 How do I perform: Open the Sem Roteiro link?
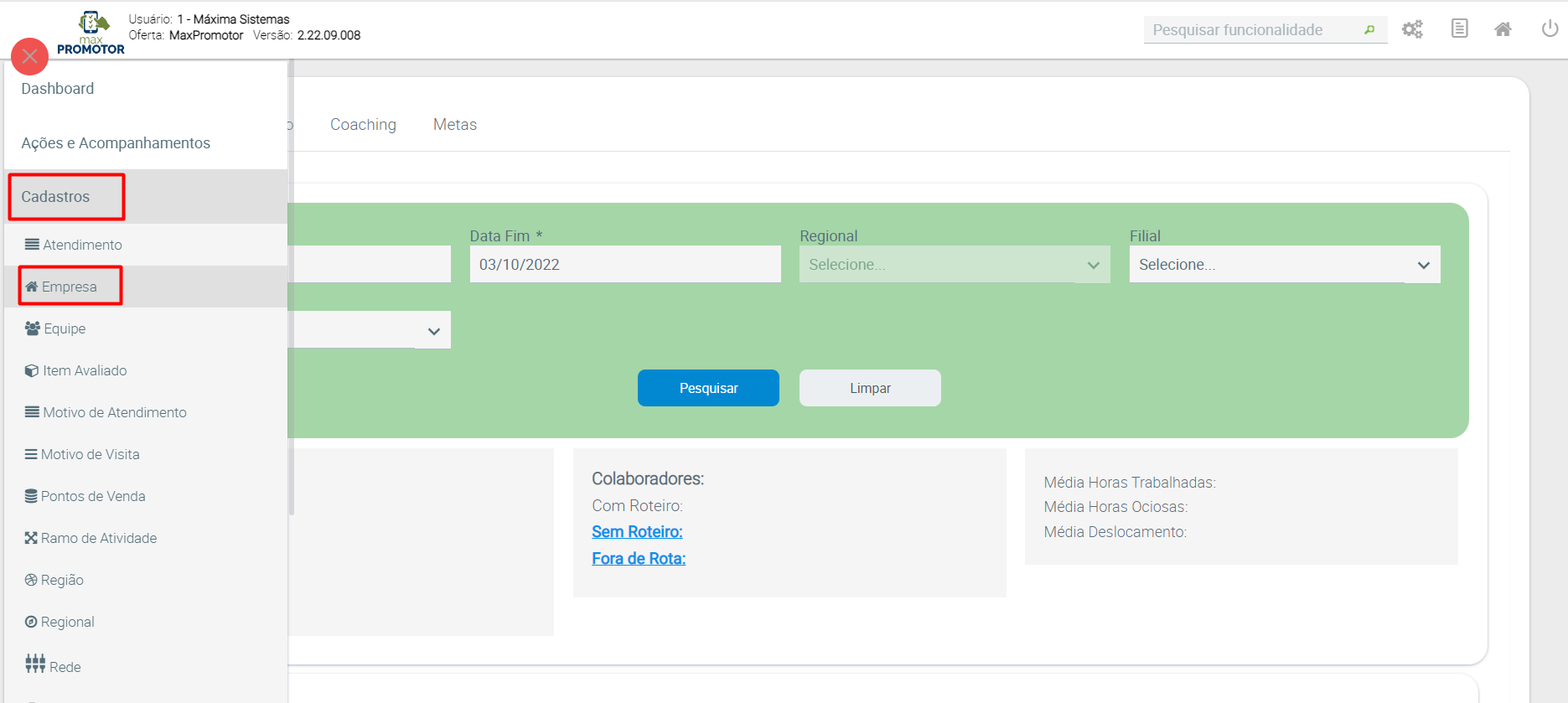click(x=637, y=532)
